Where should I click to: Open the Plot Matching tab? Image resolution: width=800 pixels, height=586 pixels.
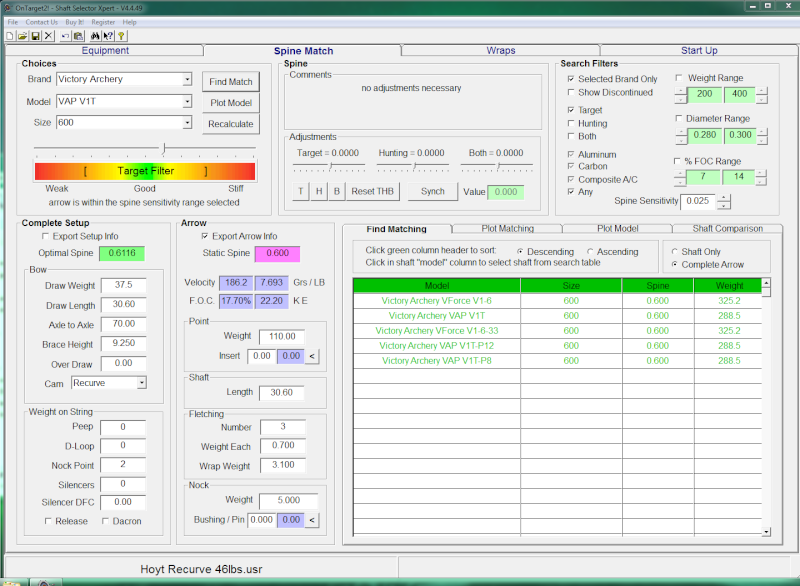pos(508,228)
